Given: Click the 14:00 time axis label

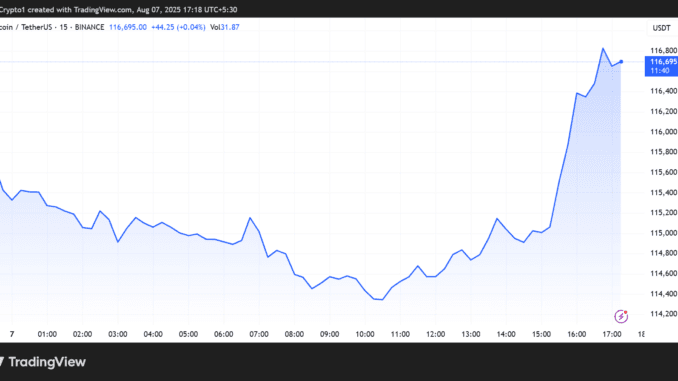Looking at the screenshot, I should 506,334.
